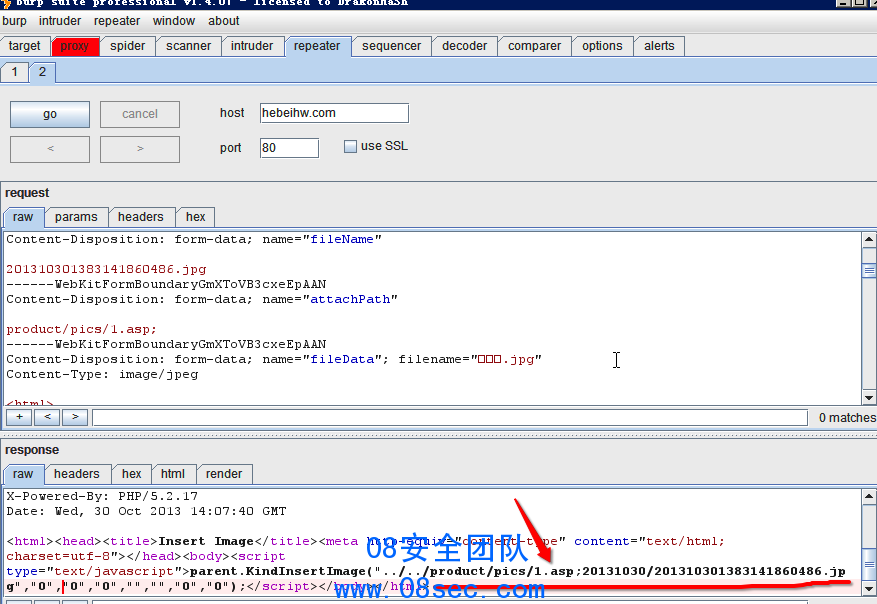
Task: Click the fileData form field name
Action: tap(342, 360)
